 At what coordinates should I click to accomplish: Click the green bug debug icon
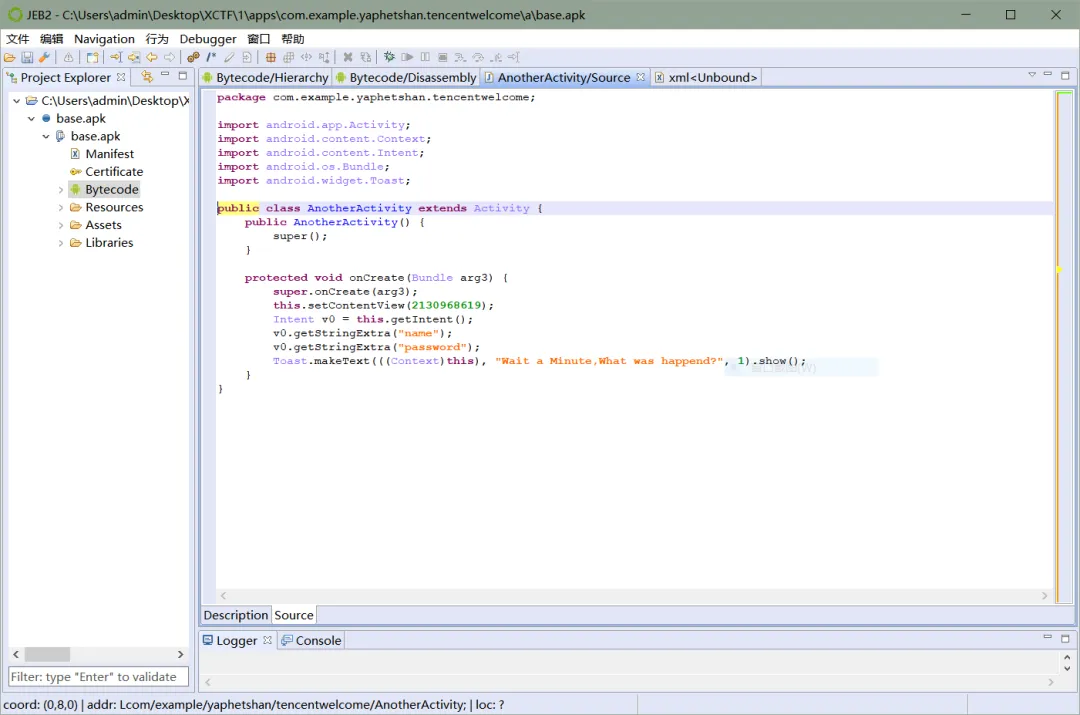click(389, 58)
